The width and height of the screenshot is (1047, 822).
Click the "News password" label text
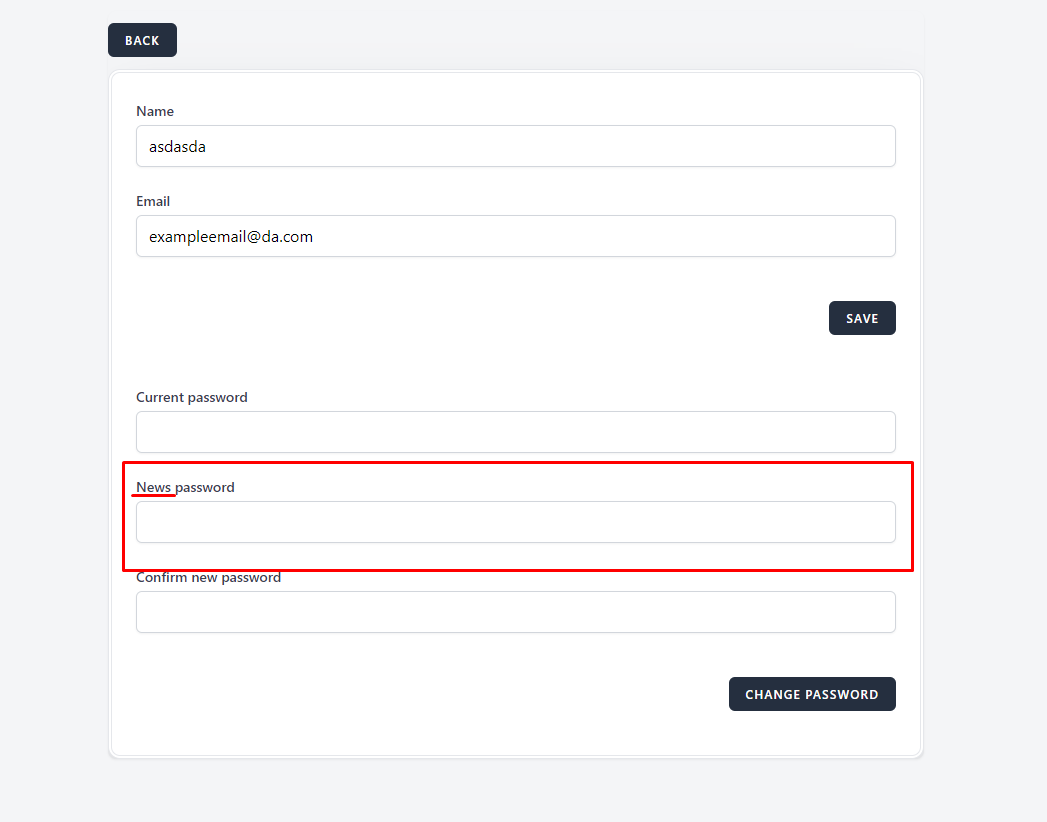(186, 487)
